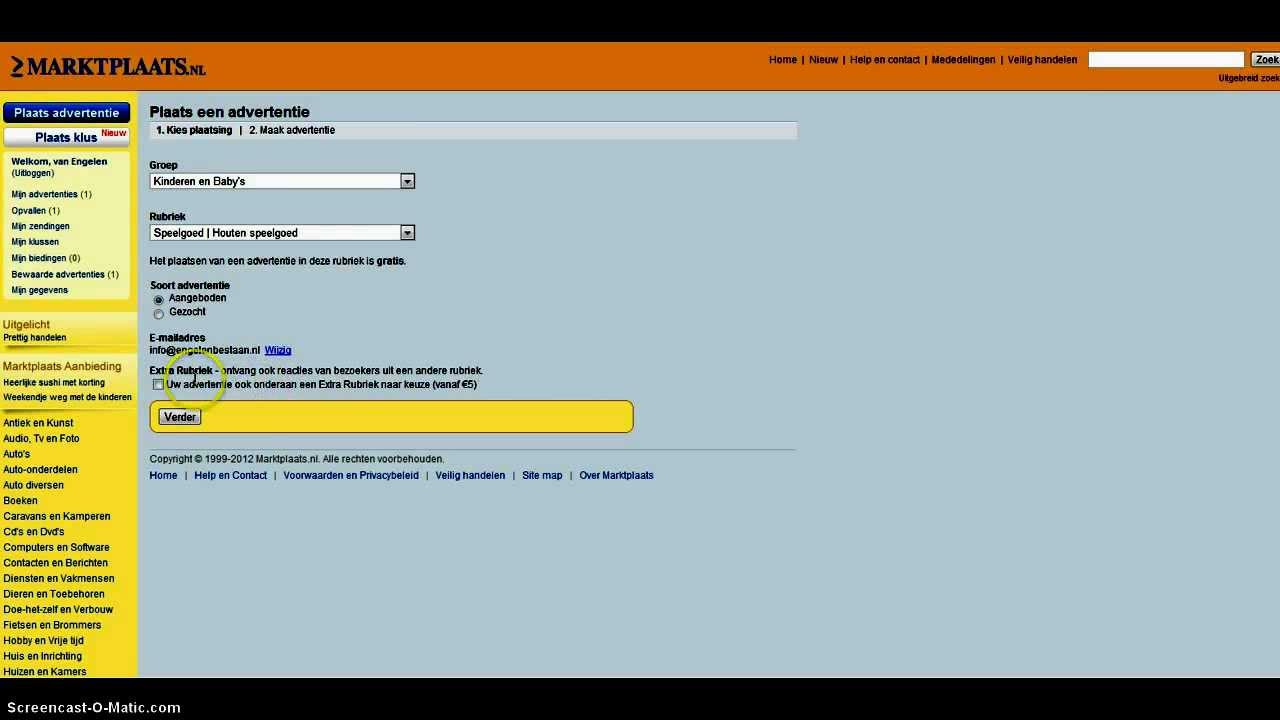1280x720 pixels.
Task: Open the Auto's category
Action: click(x=17, y=454)
